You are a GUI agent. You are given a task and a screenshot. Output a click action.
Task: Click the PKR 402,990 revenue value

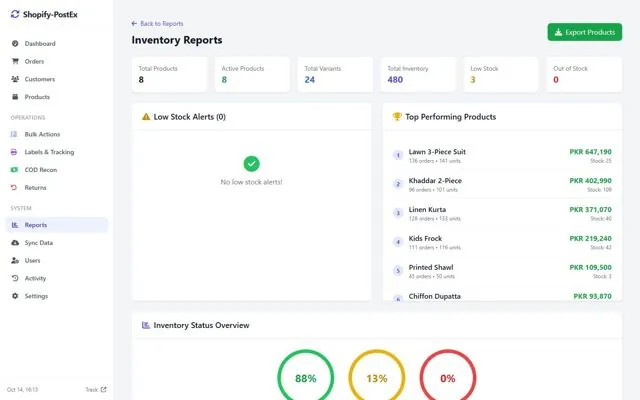pos(591,181)
